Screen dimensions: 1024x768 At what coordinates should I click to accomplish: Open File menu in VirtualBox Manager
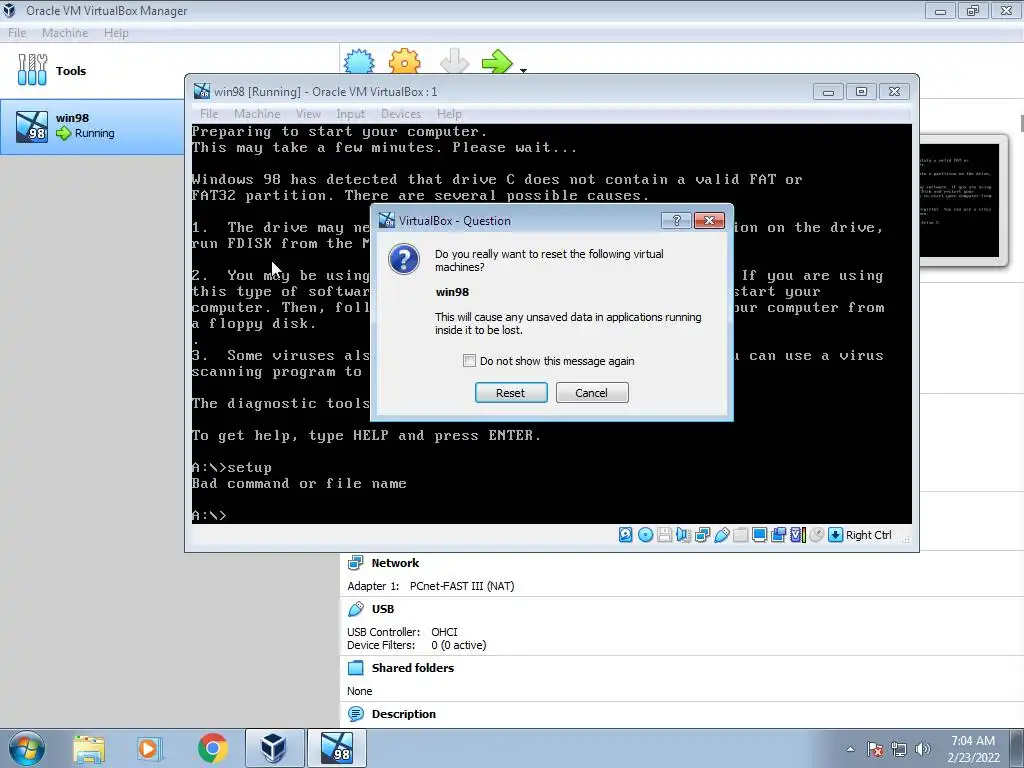17,33
